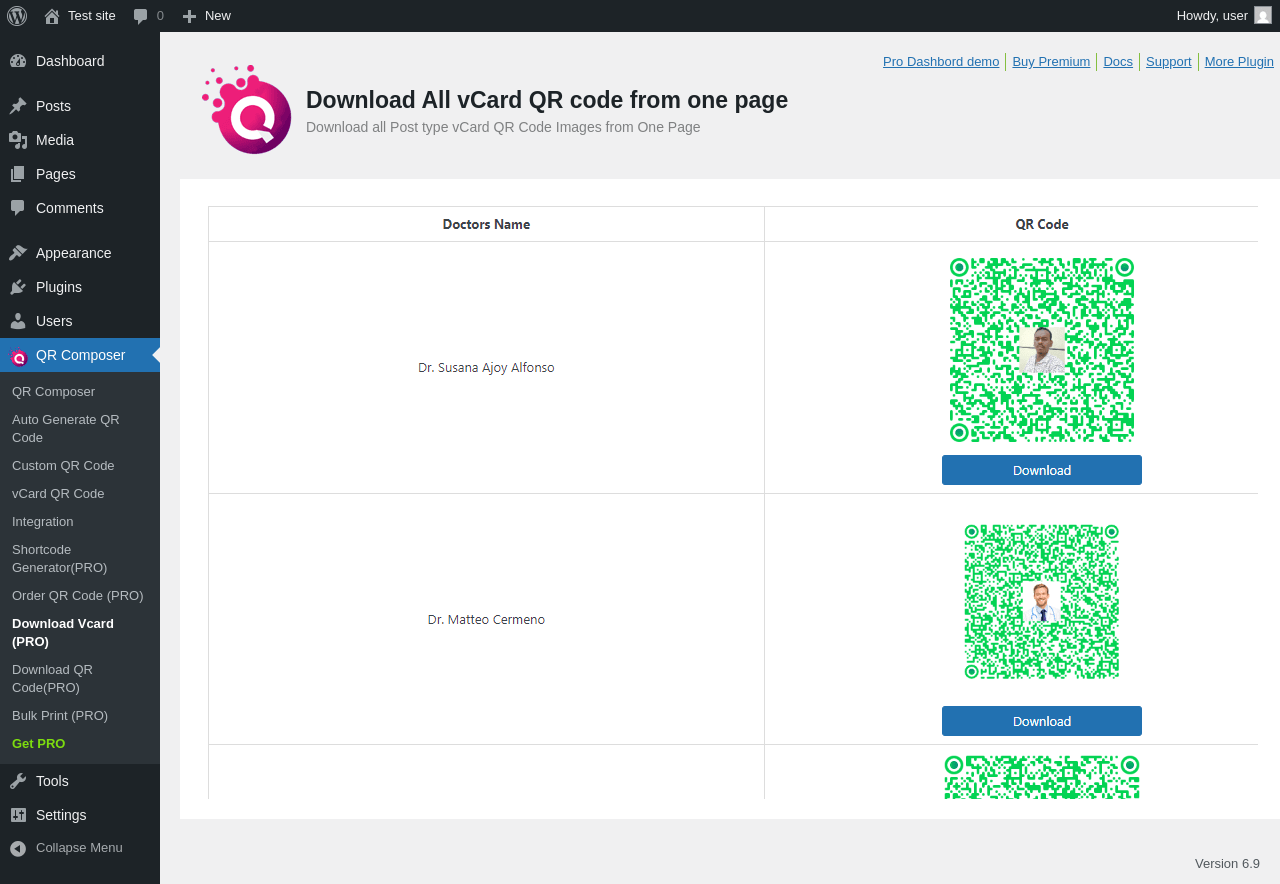Screen dimensions: 1280x884
Task: Open the Test site home icon
Action: [52, 16]
